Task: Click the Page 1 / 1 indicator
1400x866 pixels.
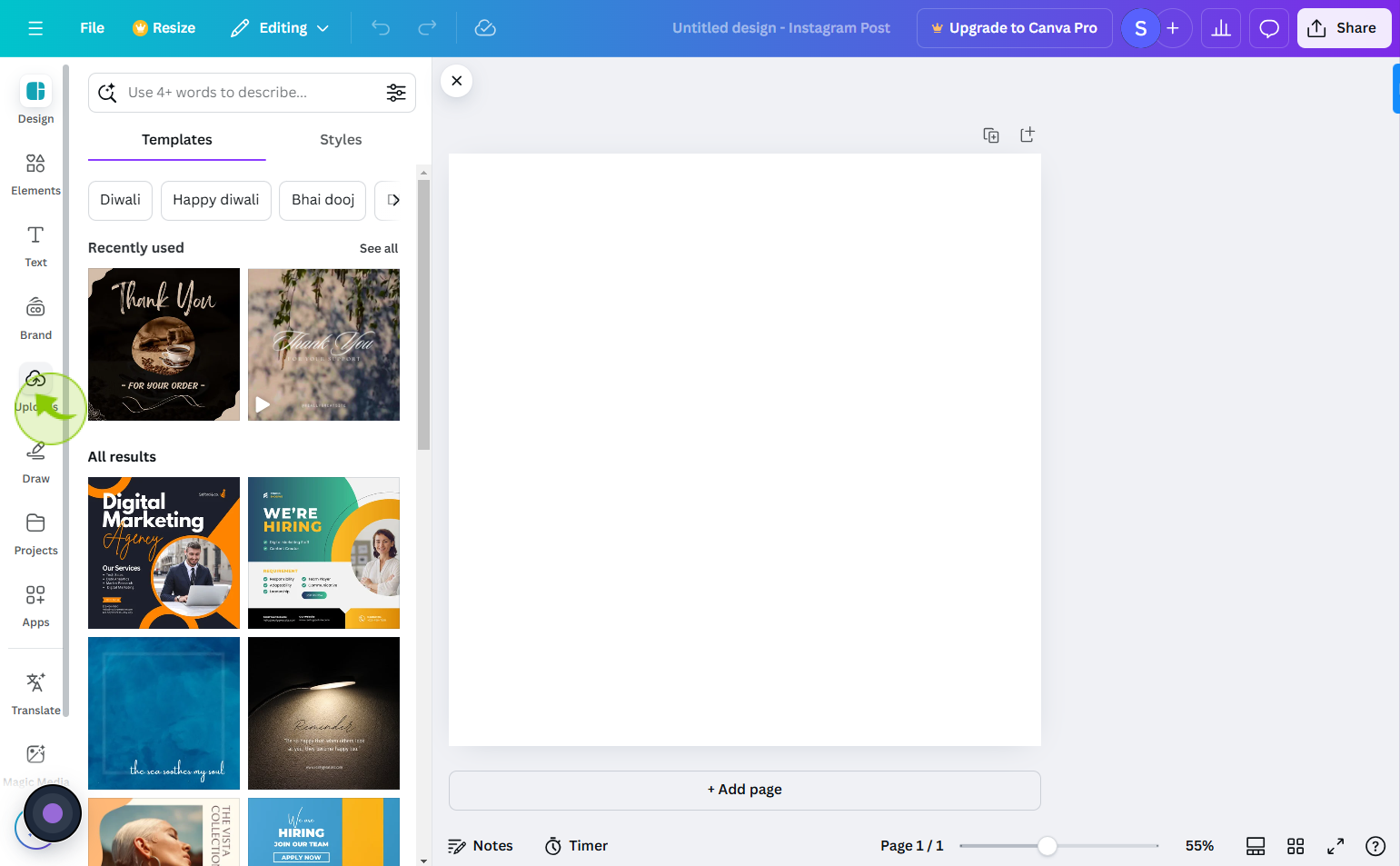Action: pyautogui.click(x=911, y=846)
